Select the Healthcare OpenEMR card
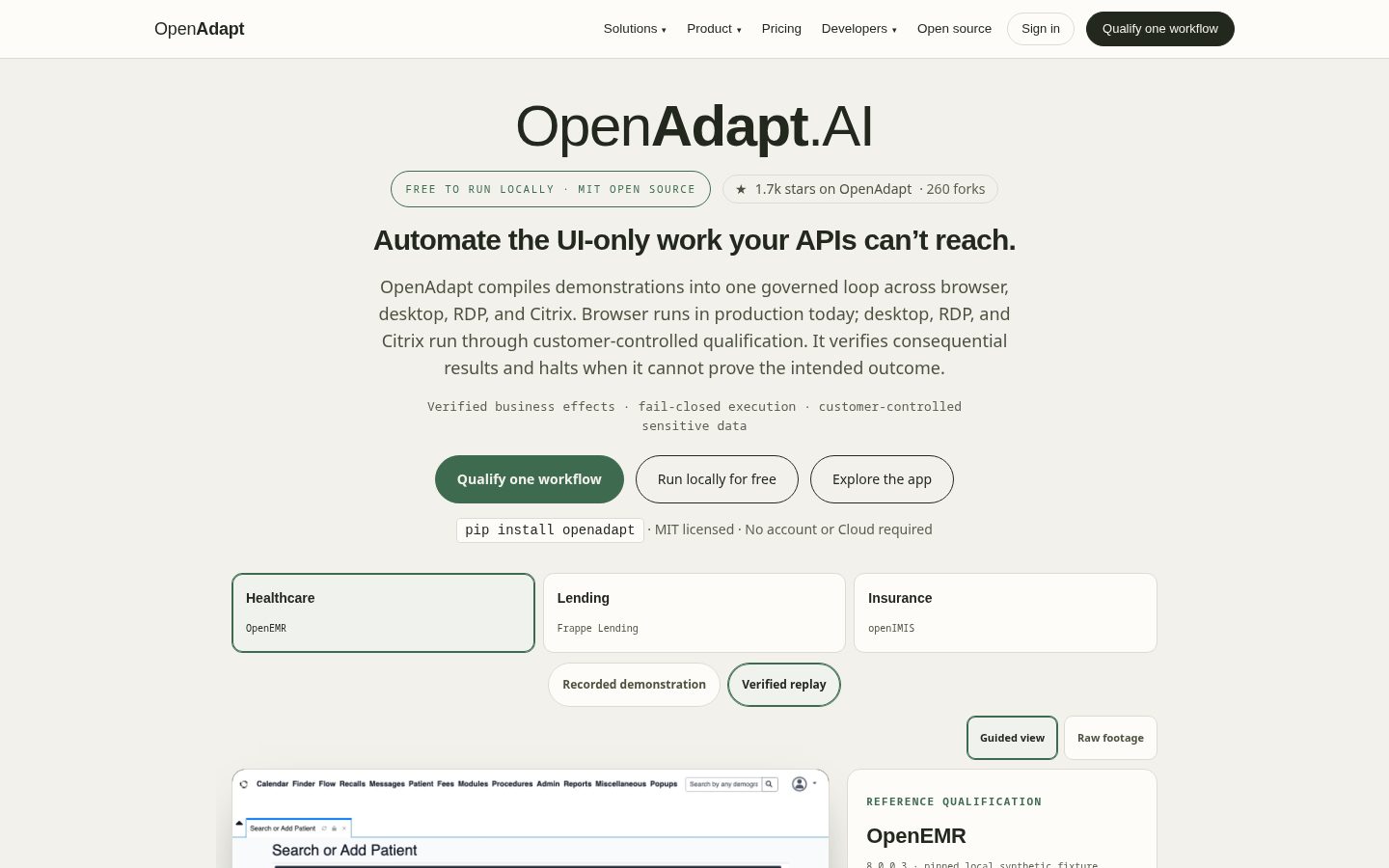Viewport: 1389px width, 868px height. click(383, 613)
